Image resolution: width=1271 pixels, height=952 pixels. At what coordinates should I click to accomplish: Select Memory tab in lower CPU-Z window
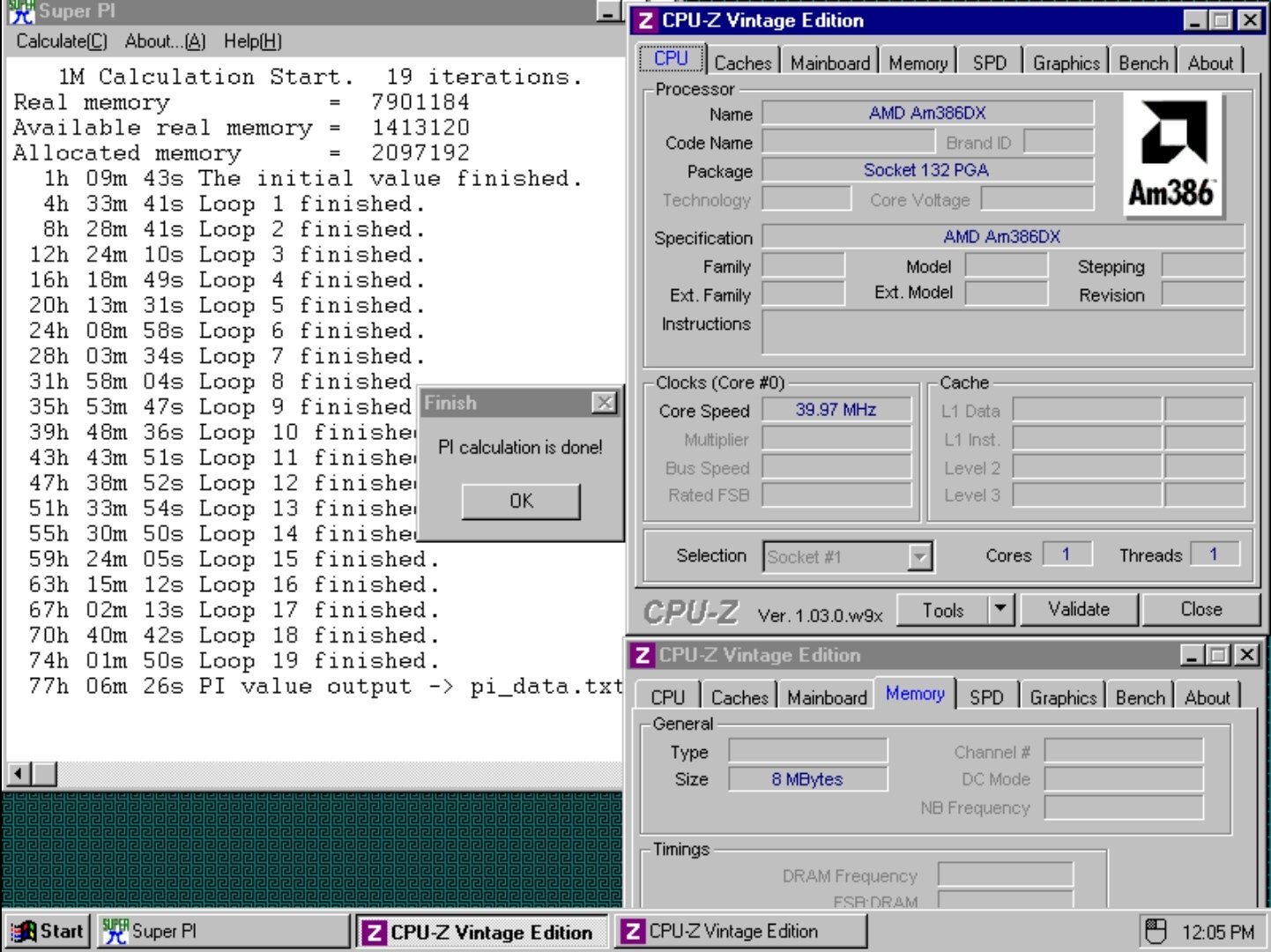point(915,694)
